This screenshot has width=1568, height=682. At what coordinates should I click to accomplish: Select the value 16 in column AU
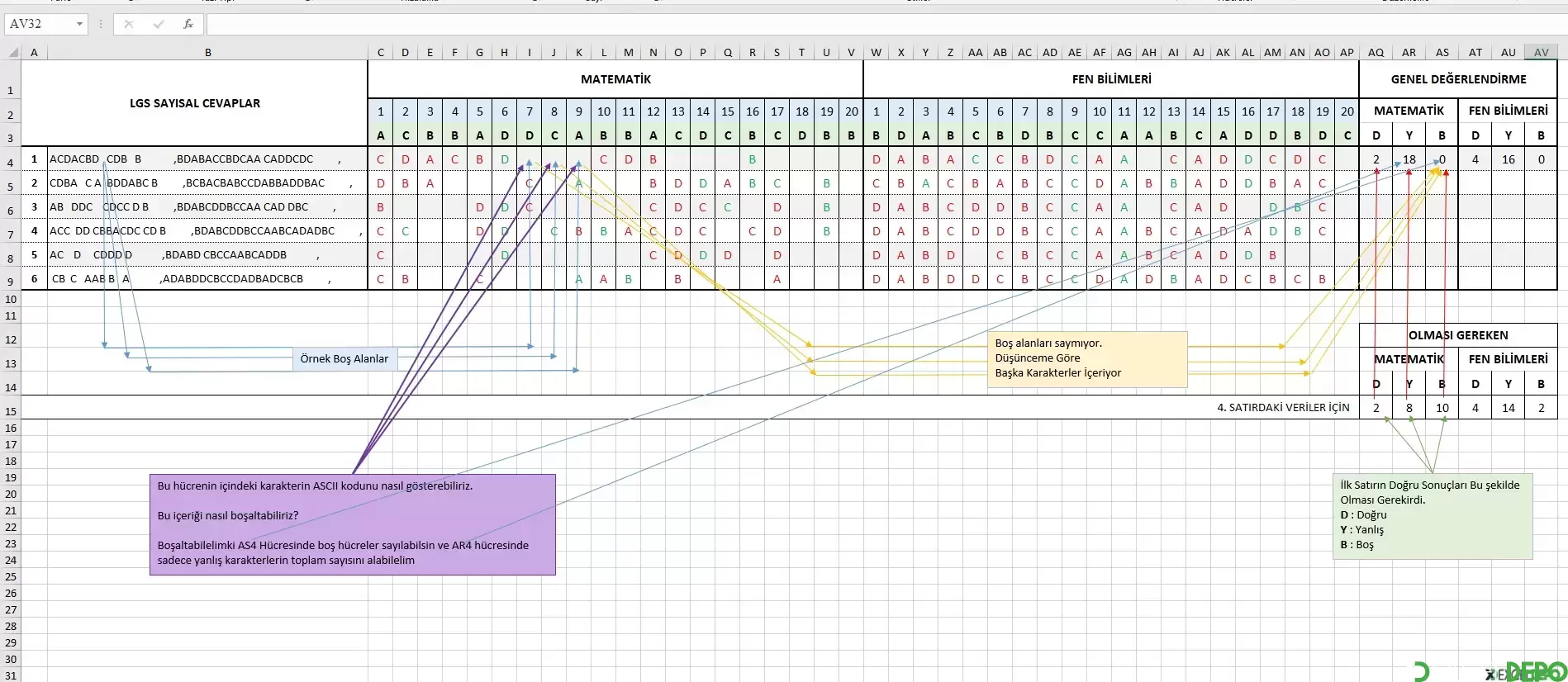pos(1509,159)
